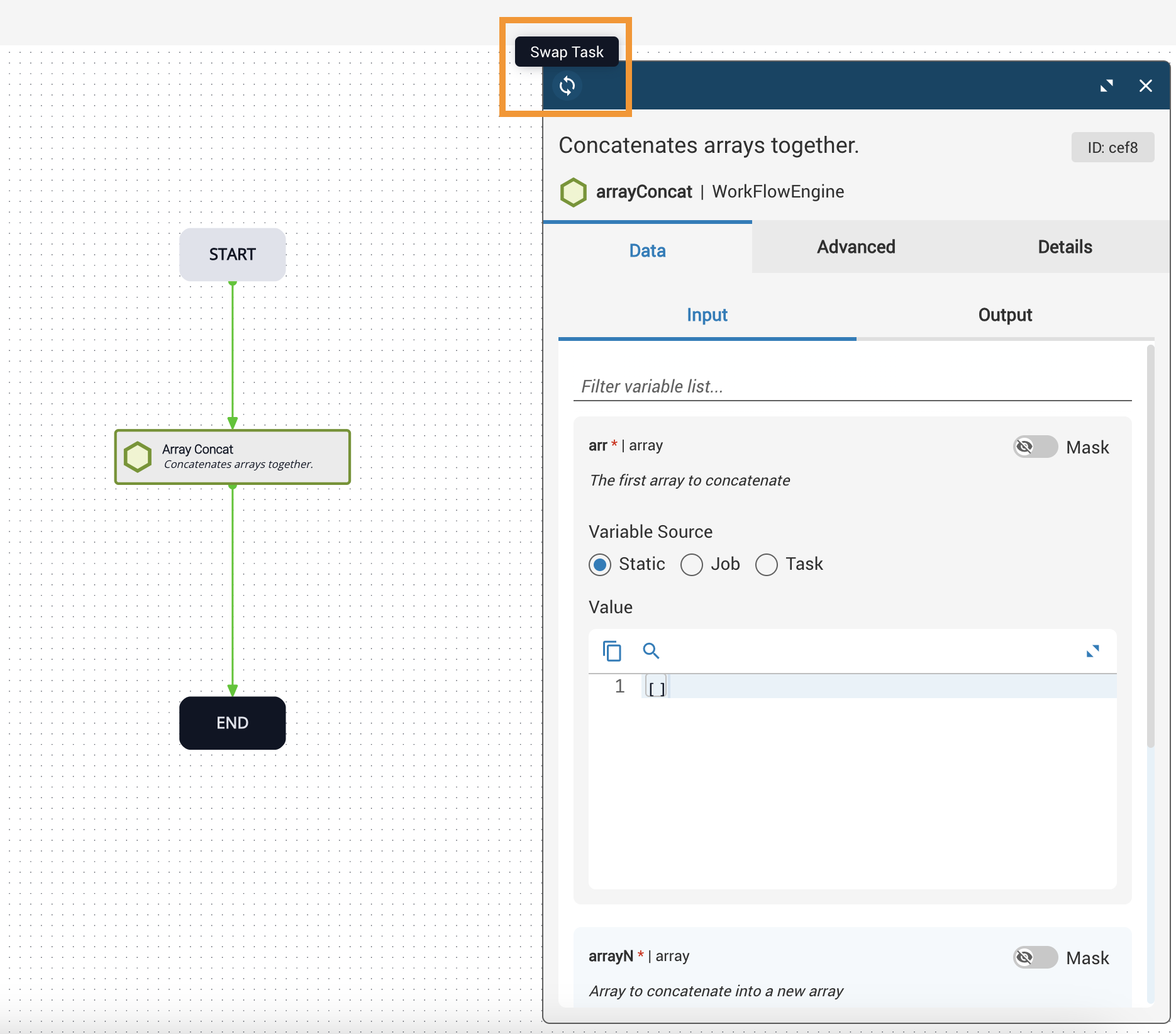
Task: Expand the task panel to full screen
Action: coord(1106,86)
